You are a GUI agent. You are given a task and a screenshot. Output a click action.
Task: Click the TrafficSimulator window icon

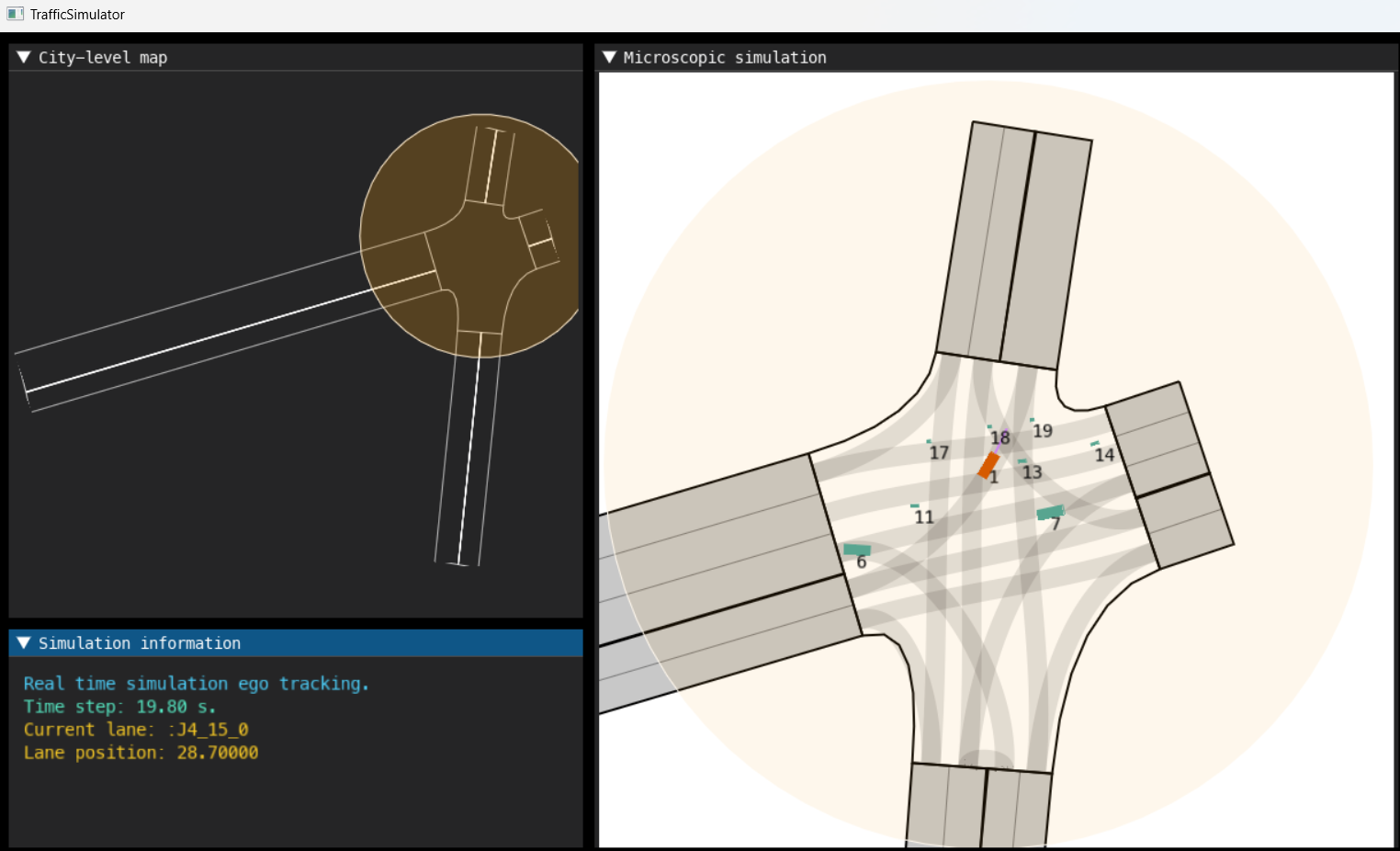[15, 14]
